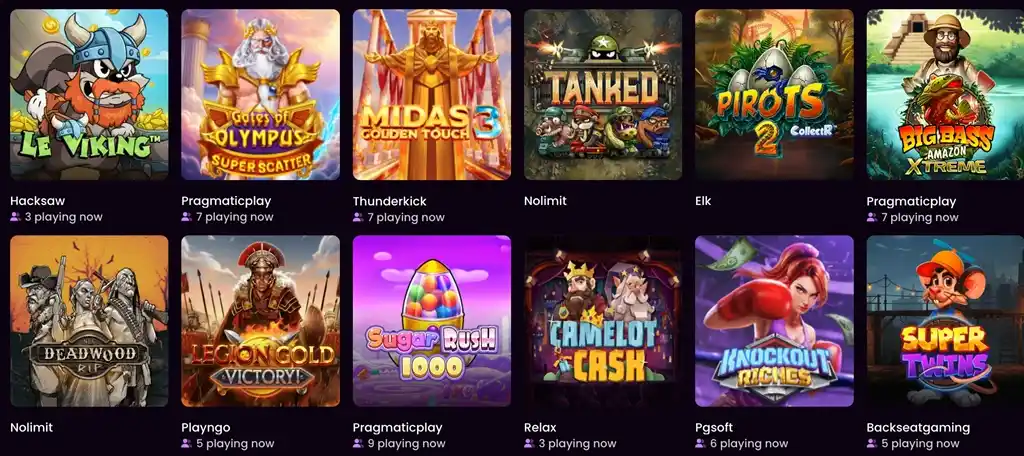Image resolution: width=1024 pixels, height=456 pixels.
Task: Launch the Super Twins game tile
Action: [946, 321]
